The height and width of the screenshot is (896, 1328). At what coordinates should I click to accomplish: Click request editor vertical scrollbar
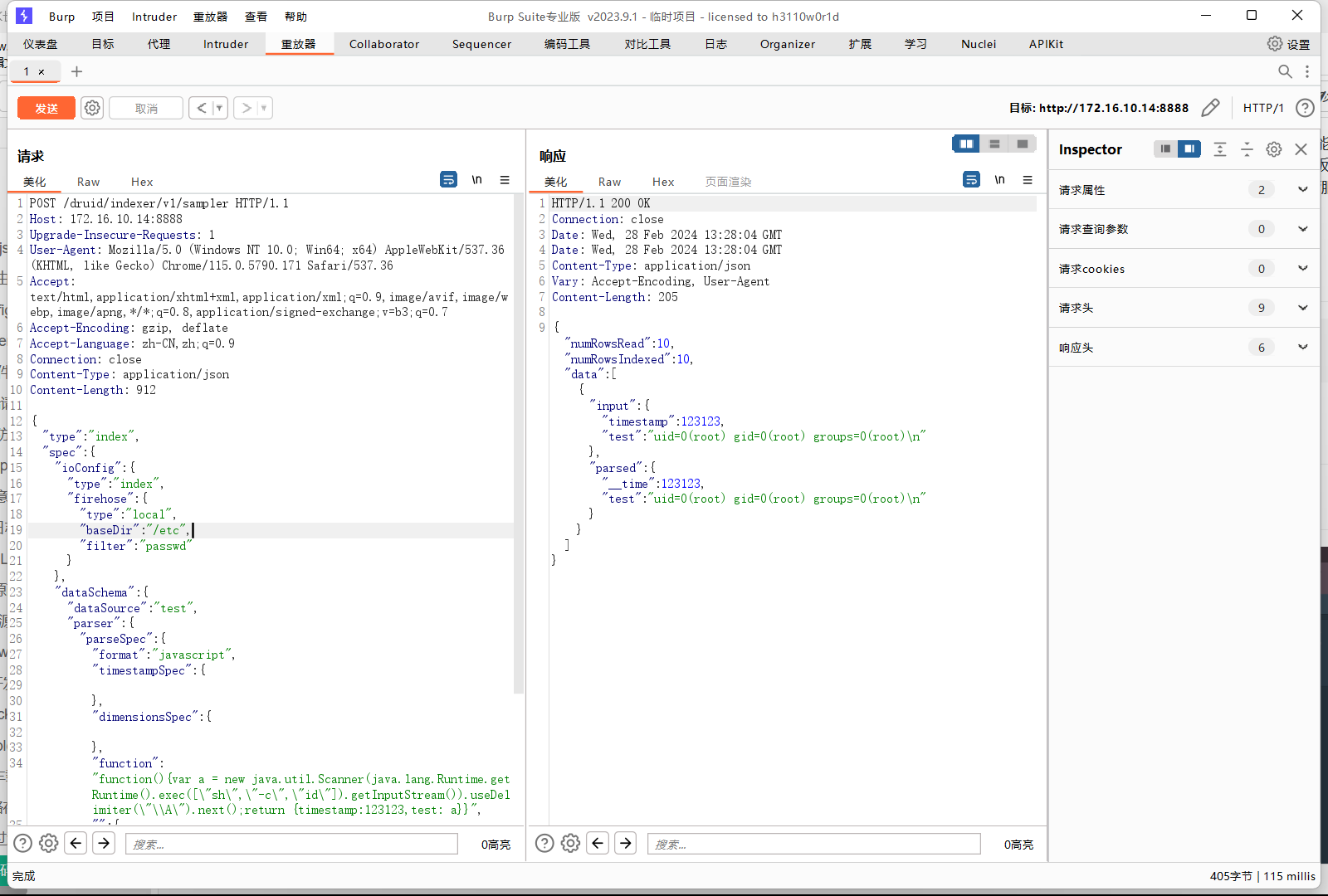pyautogui.click(x=519, y=445)
